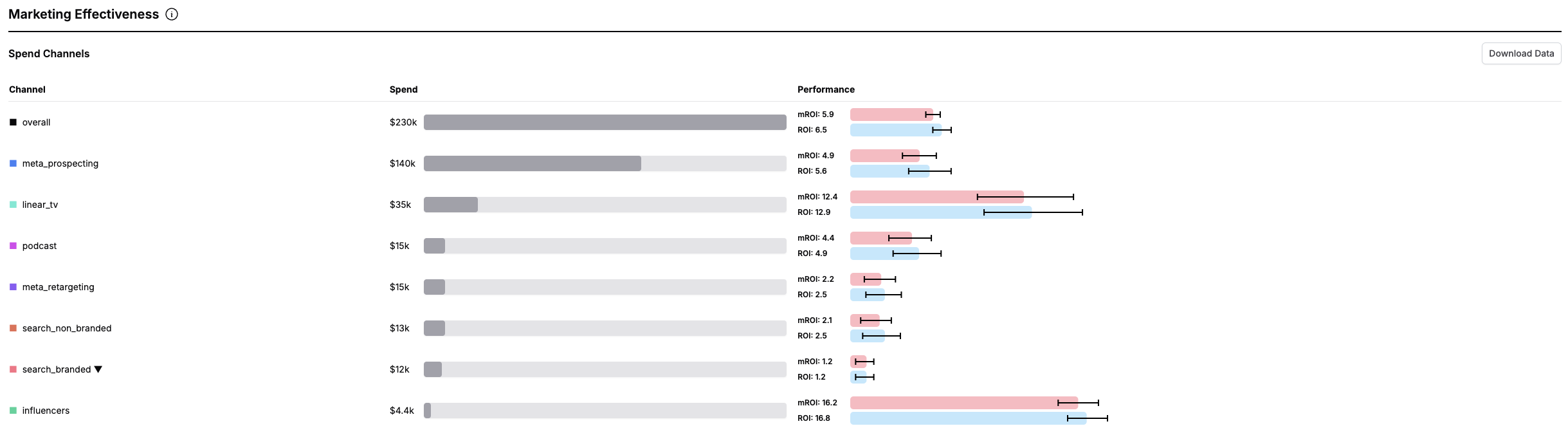The image size is (1568, 435).
Task: Click the meta_prospecting $140k spend bar
Action: 532,163
